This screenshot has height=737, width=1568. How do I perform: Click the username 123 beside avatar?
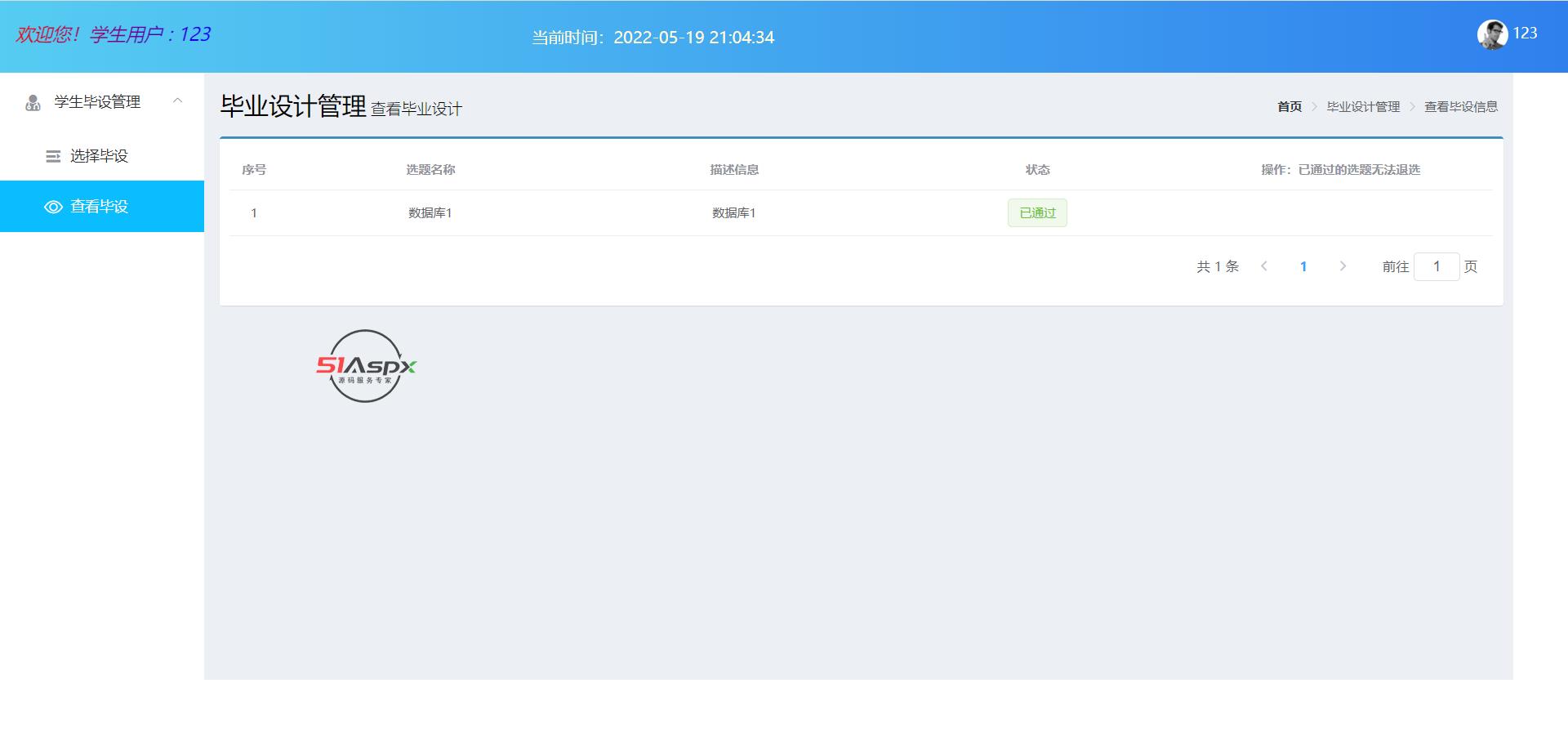[1525, 33]
